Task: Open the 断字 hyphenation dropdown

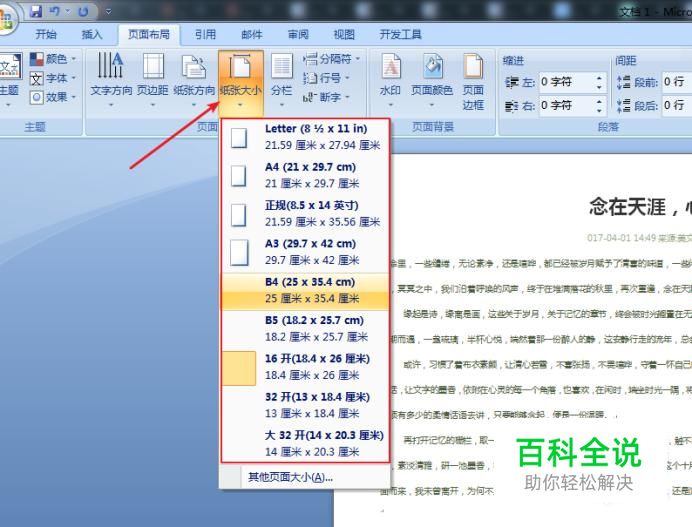Action: (327, 97)
